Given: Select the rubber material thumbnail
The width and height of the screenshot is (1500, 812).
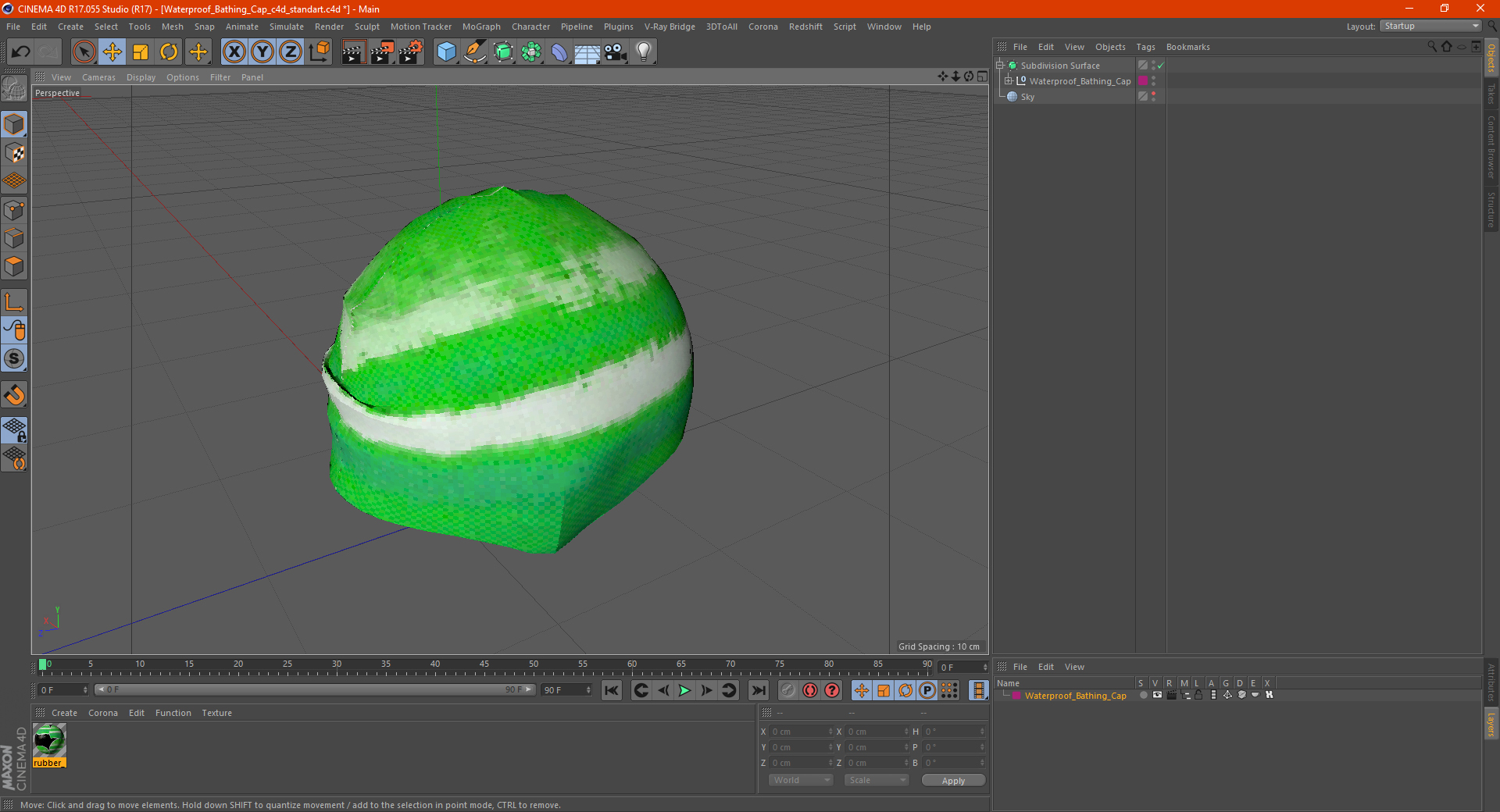Looking at the screenshot, I should tap(49, 740).
